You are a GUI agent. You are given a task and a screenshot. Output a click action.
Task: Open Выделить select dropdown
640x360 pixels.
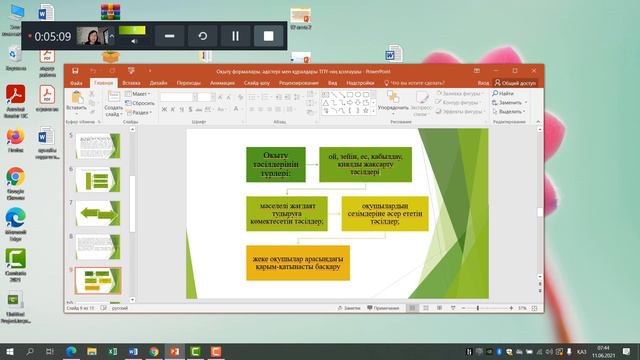[509, 111]
